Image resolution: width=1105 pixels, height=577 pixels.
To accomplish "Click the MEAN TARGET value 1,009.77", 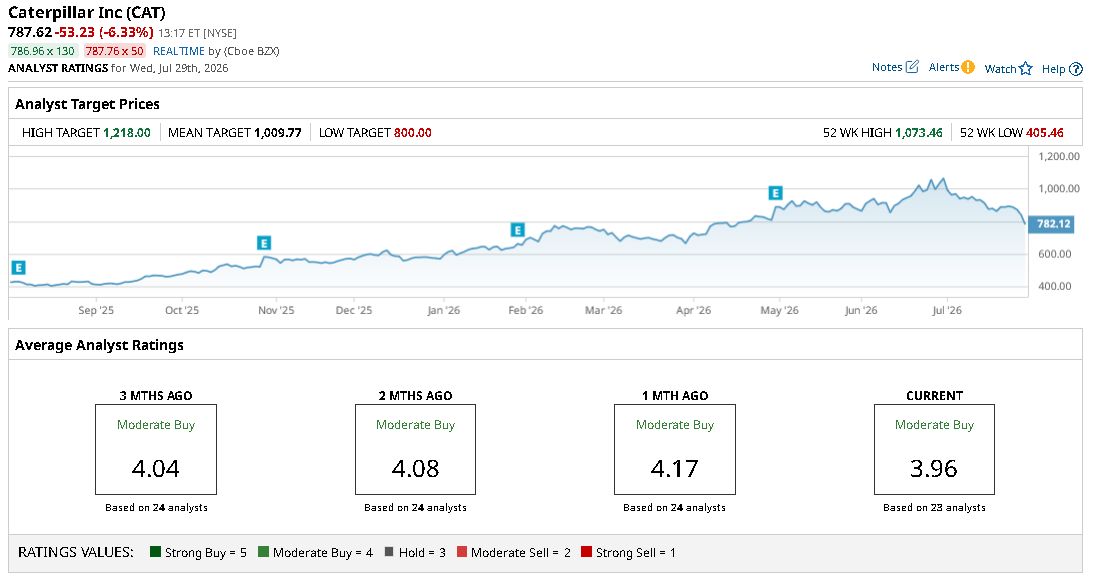I will click(x=278, y=132).
